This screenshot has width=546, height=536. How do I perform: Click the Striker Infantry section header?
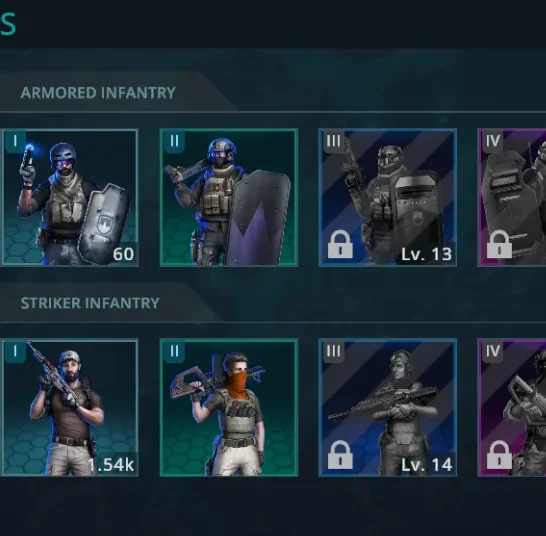click(90, 303)
